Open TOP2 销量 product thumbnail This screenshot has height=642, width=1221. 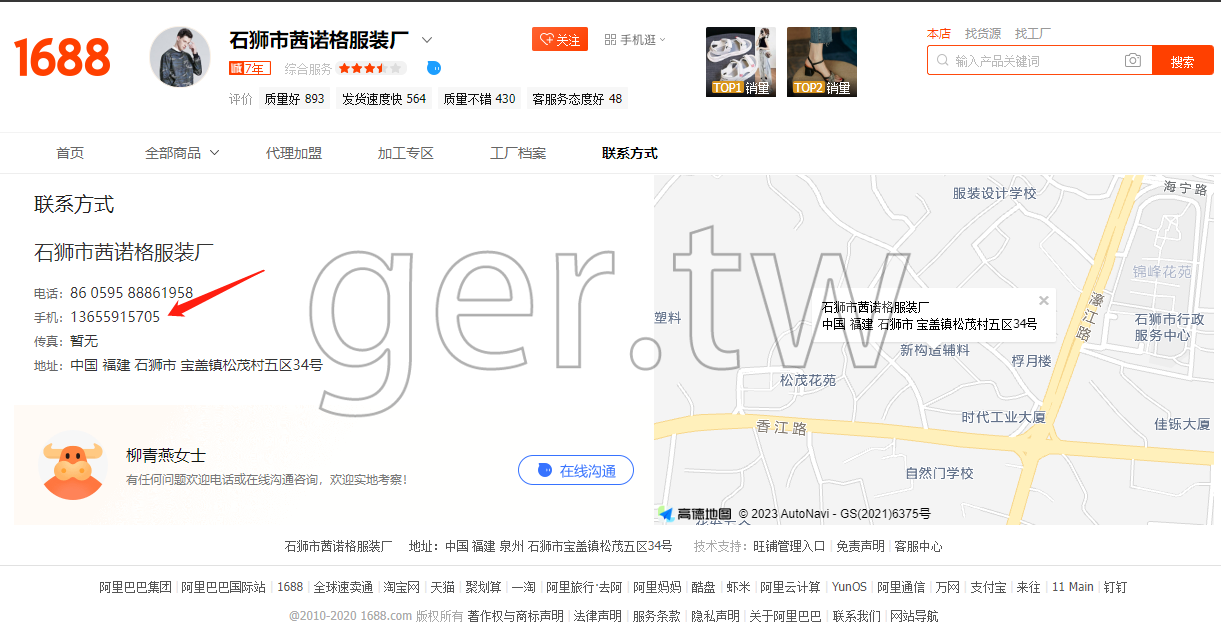tap(822, 62)
